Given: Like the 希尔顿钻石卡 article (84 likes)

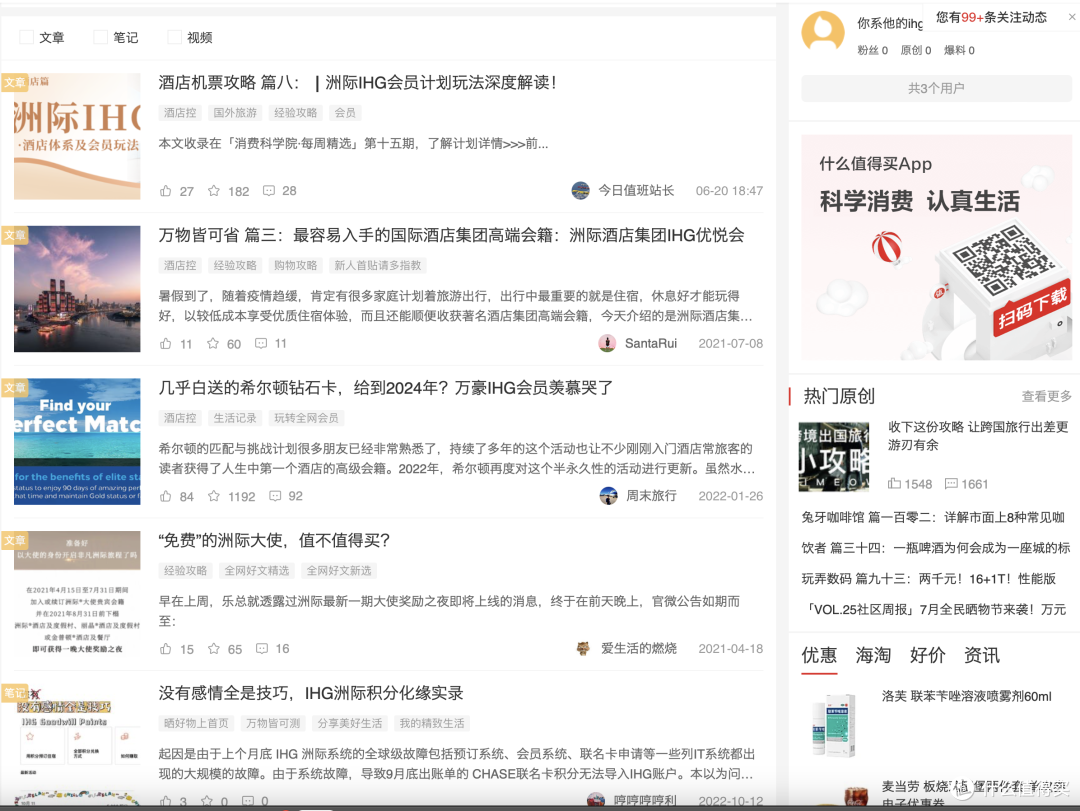Looking at the screenshot, I should point(166,496).
